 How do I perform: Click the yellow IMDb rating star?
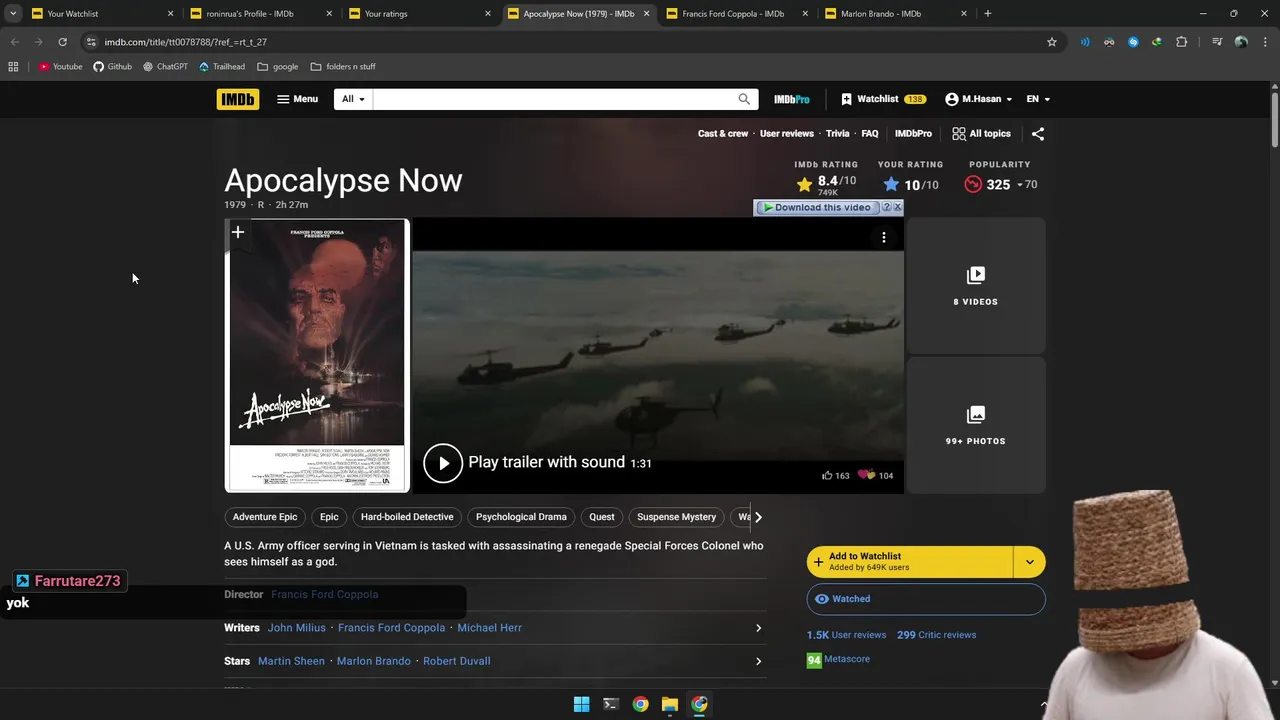click(x=805, y=184)
